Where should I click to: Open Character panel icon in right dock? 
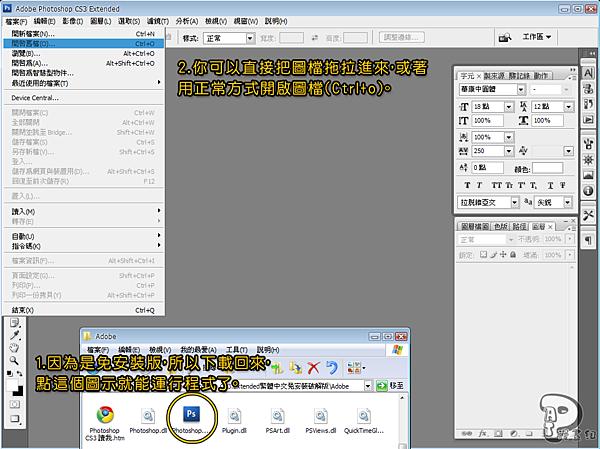click(588, 73)
